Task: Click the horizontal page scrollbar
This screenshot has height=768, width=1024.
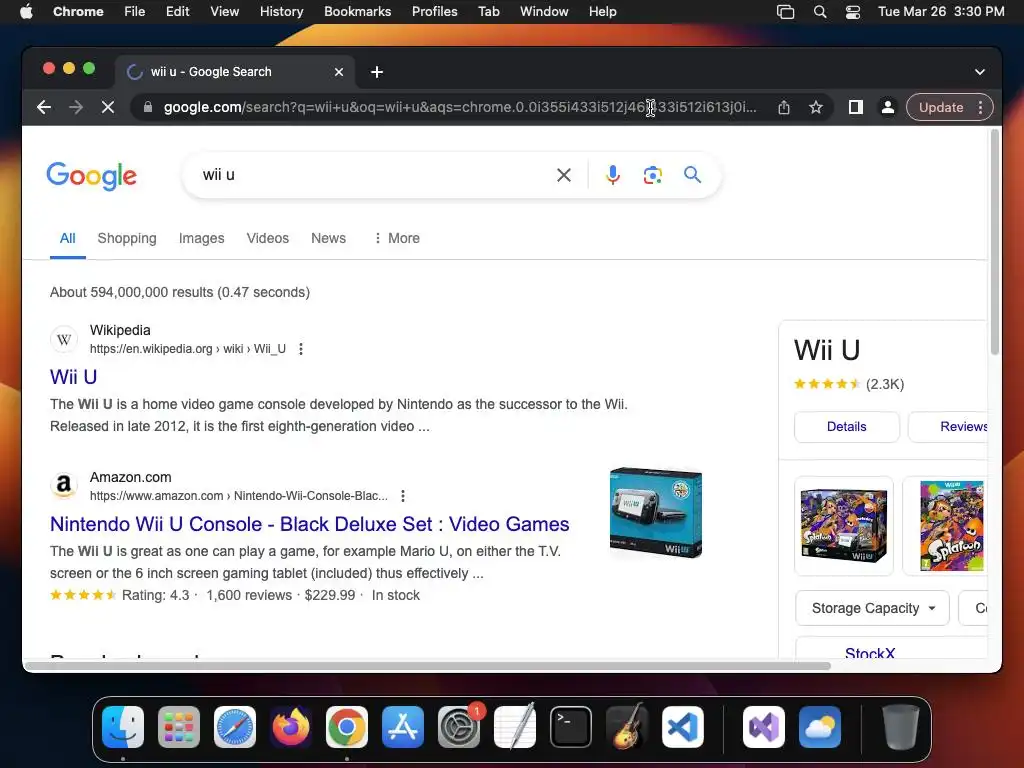Action: (x=428, y=666)
